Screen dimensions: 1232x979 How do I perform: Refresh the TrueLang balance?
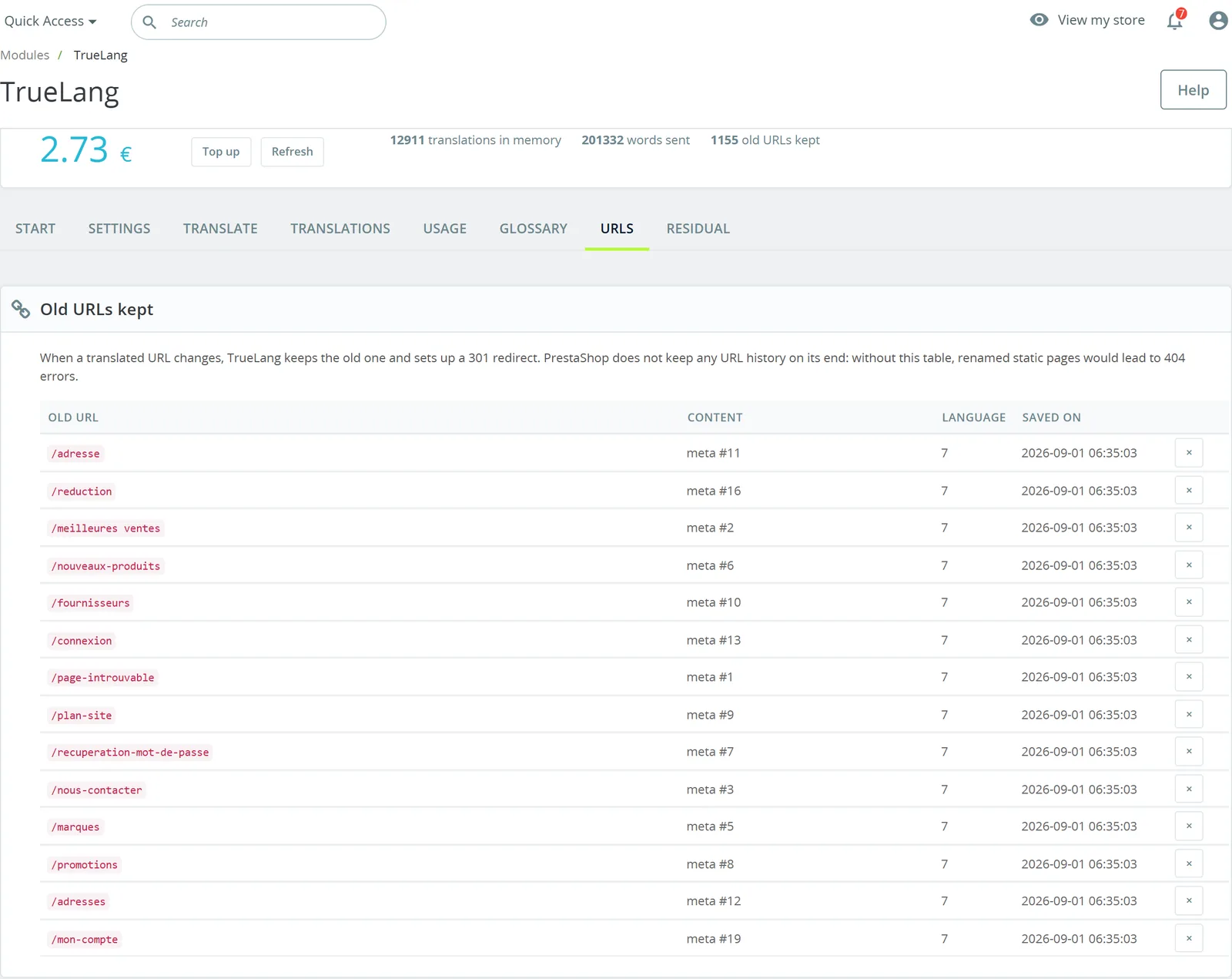292,152
